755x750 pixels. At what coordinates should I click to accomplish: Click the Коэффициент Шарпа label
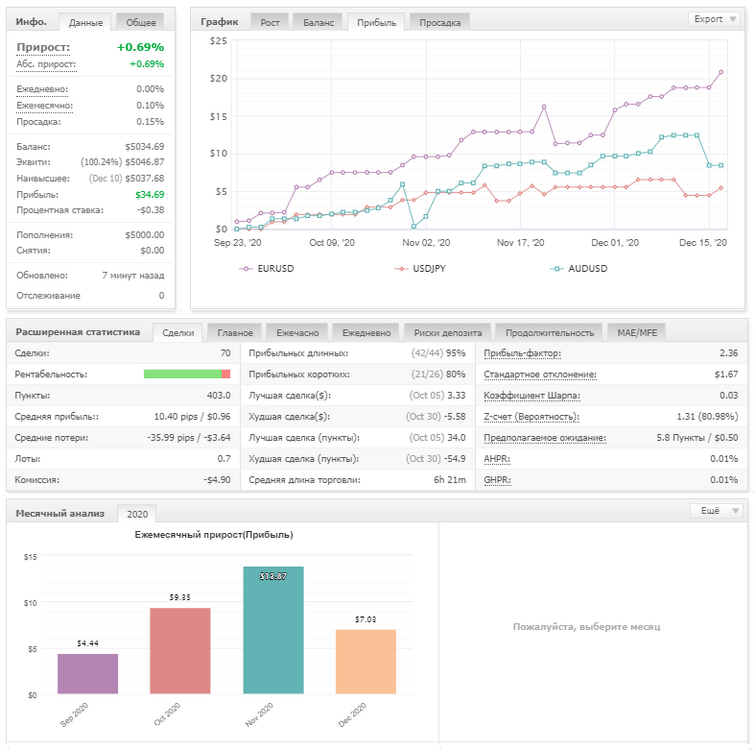tap(532, 396)
